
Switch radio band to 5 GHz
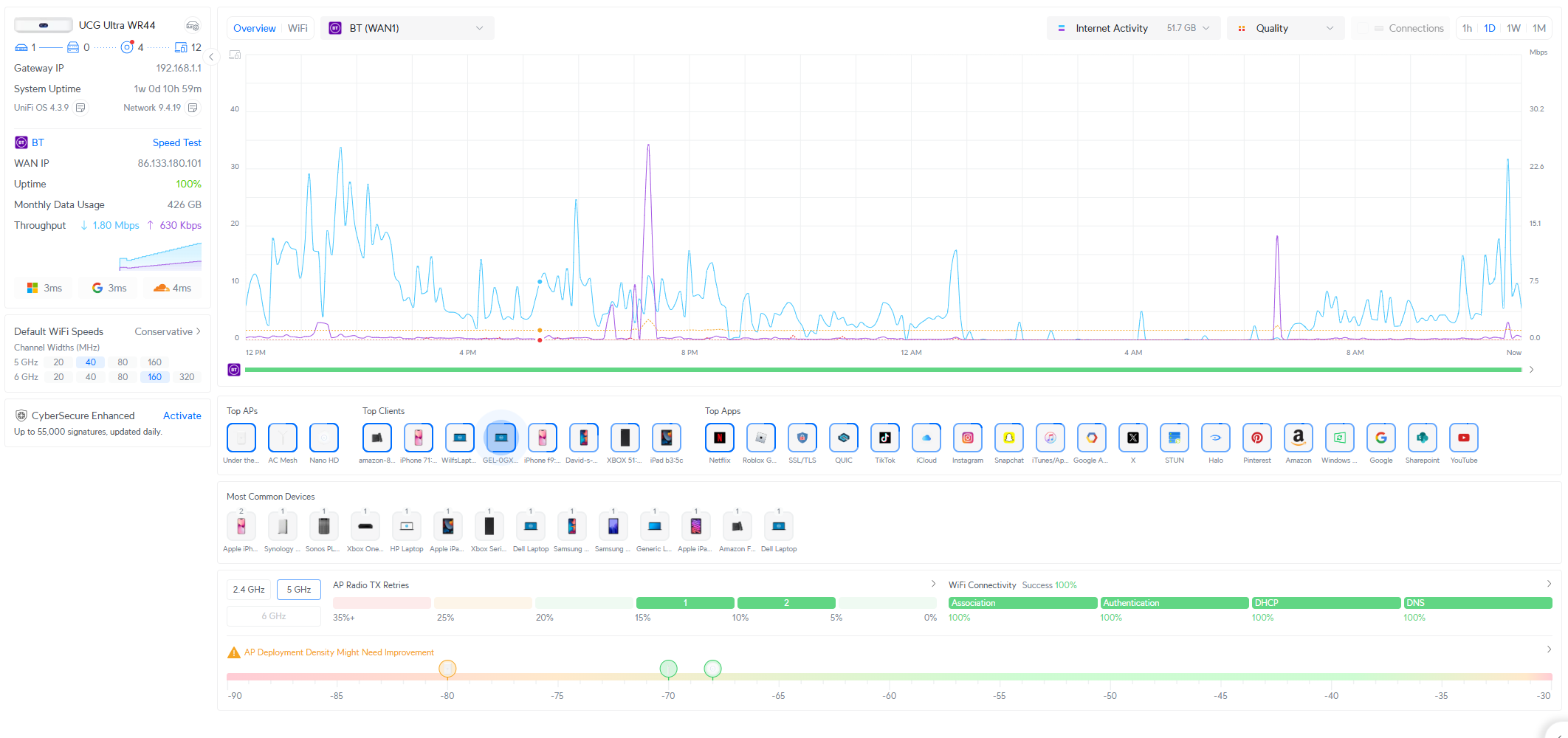(299, 590)
